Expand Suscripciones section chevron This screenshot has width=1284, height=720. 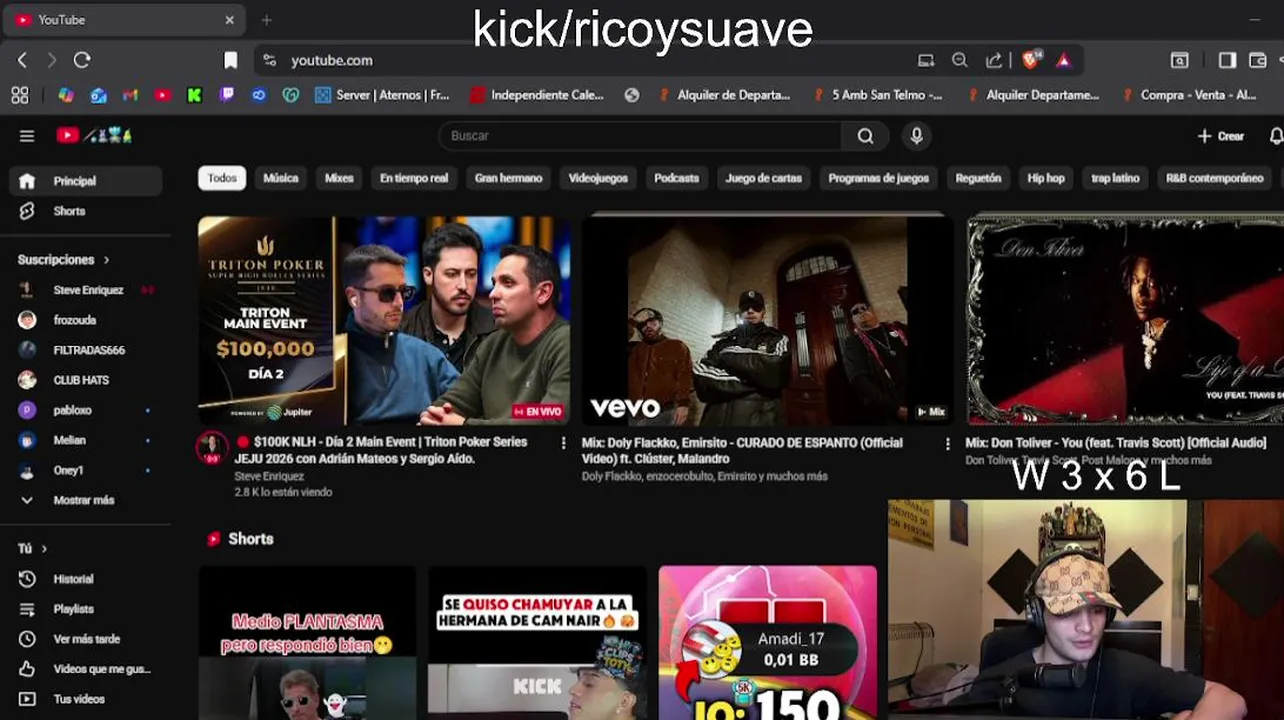106,260
